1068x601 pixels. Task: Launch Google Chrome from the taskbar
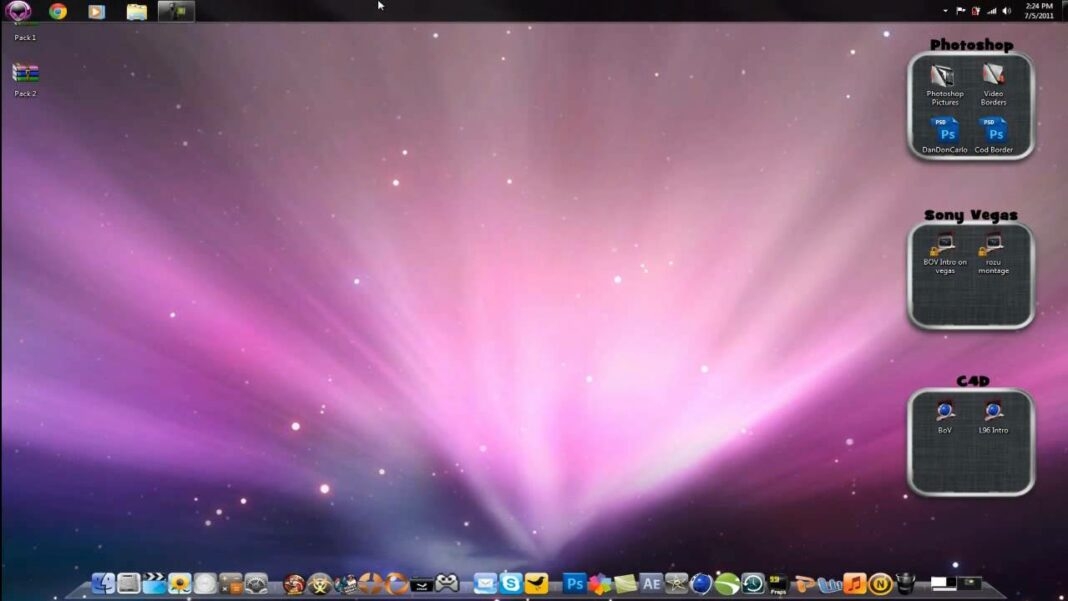pos(57,11)
